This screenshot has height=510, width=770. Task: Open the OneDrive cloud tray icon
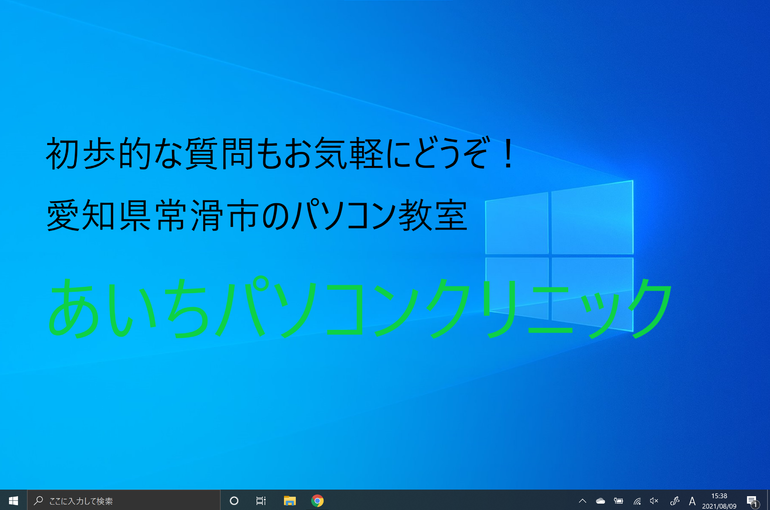click(x=600, y=501)
